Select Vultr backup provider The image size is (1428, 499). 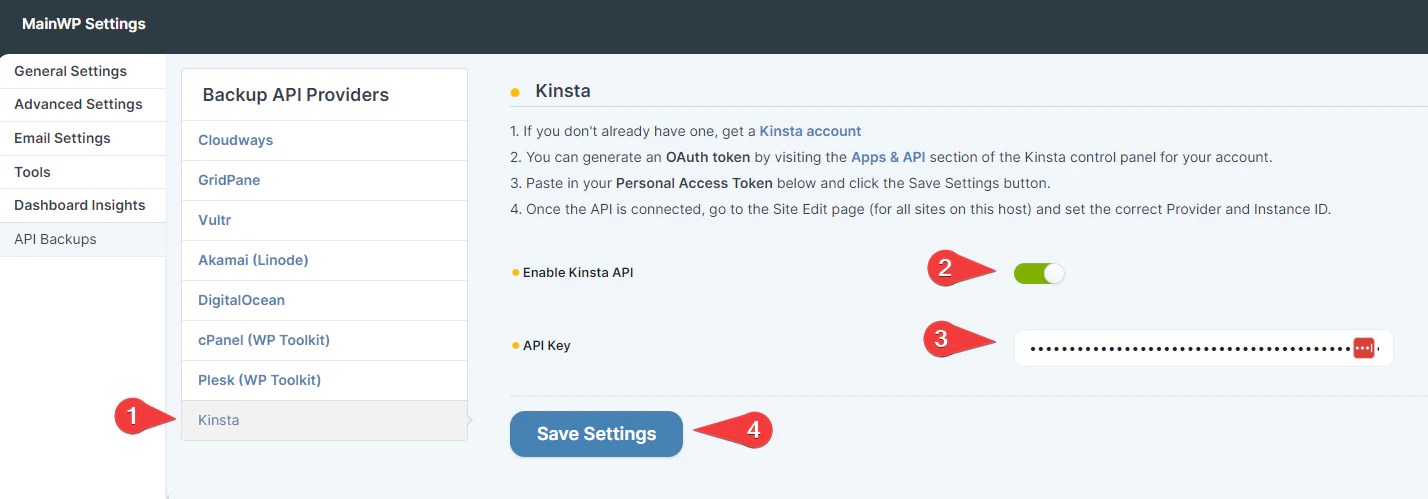point(324,220)
